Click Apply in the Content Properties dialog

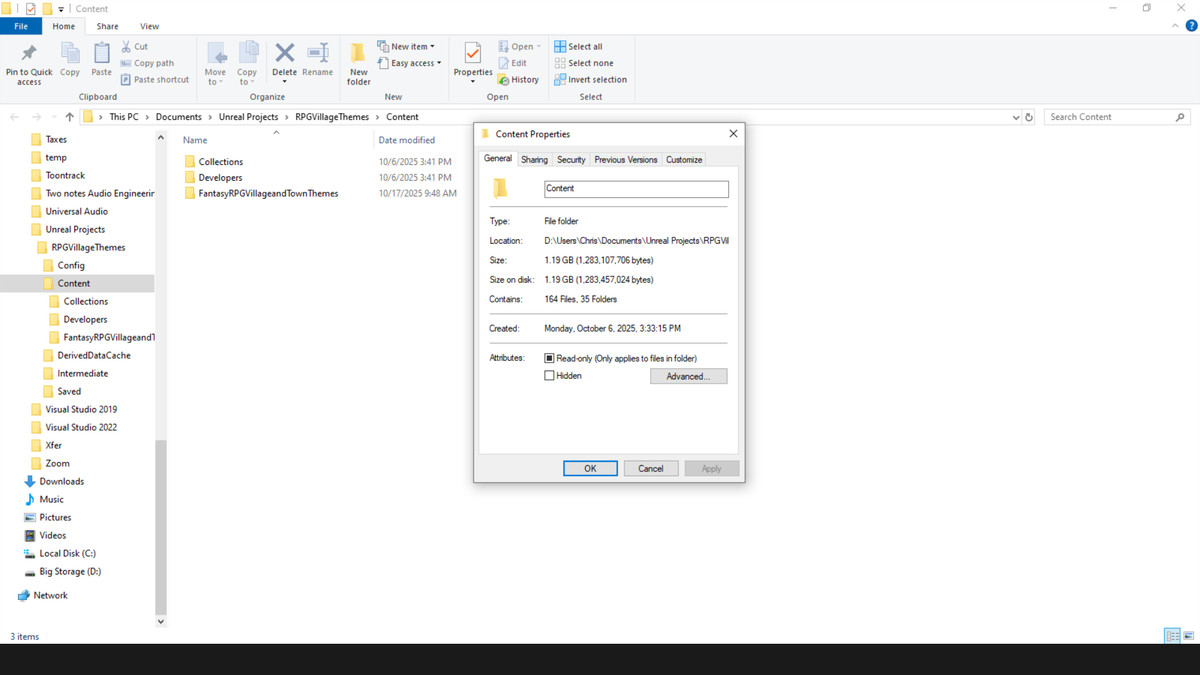point(711,468)
